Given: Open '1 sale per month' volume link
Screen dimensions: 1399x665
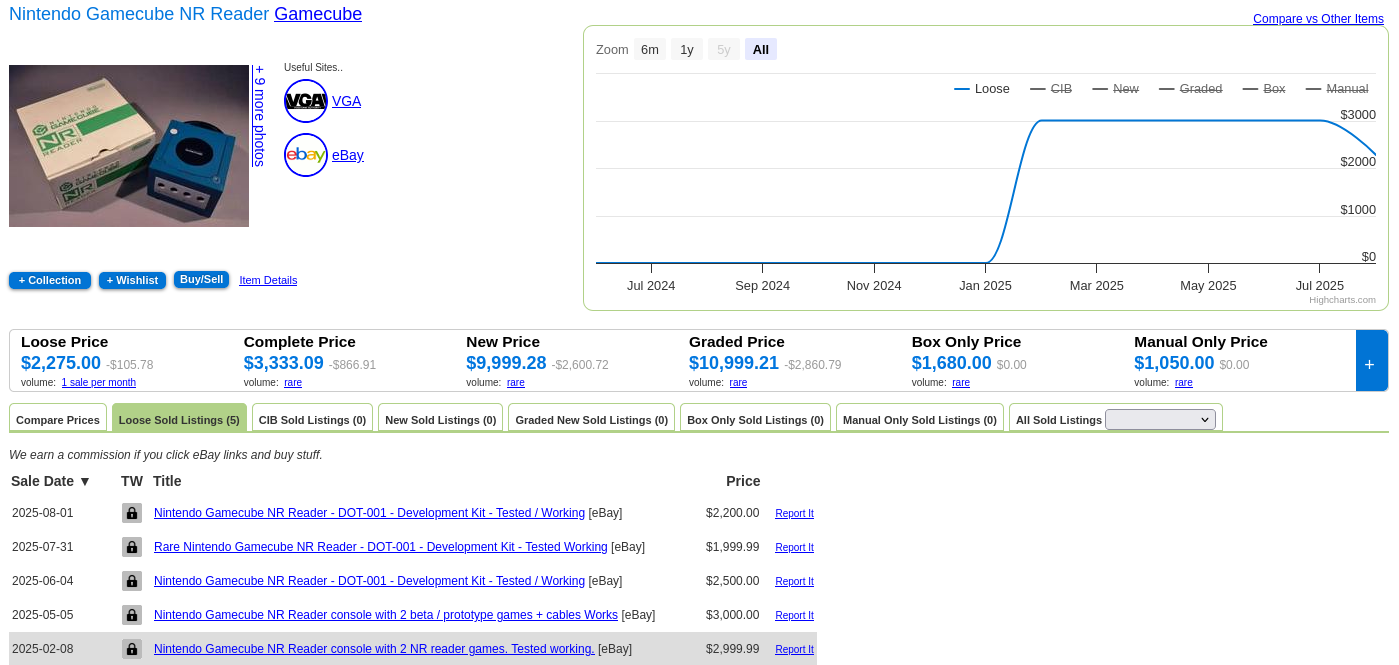Looking at the screenshot, I should click(99, 382).
